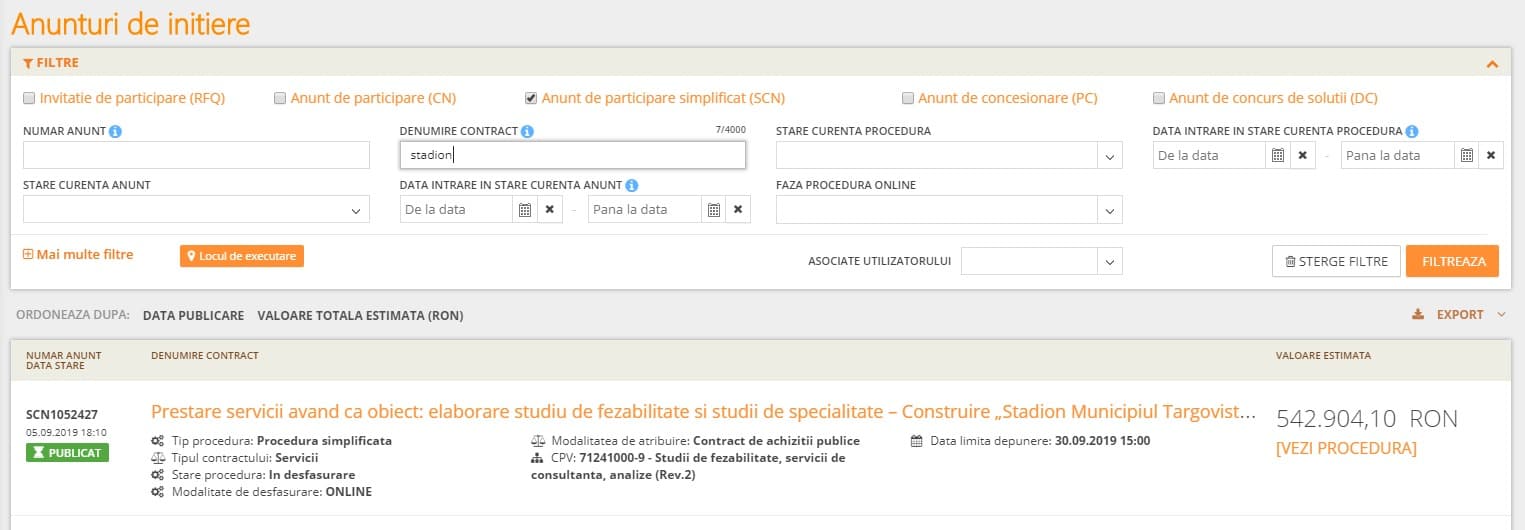This screenshot has width=1525, height=530.
Task: Click the Numar Anunt input field
Action: tap(196, 156)
